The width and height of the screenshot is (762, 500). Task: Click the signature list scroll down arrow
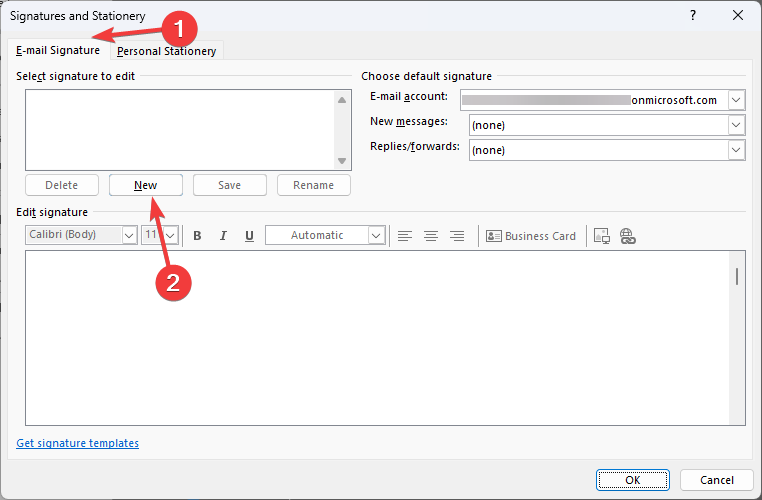[x=342, y=161]
